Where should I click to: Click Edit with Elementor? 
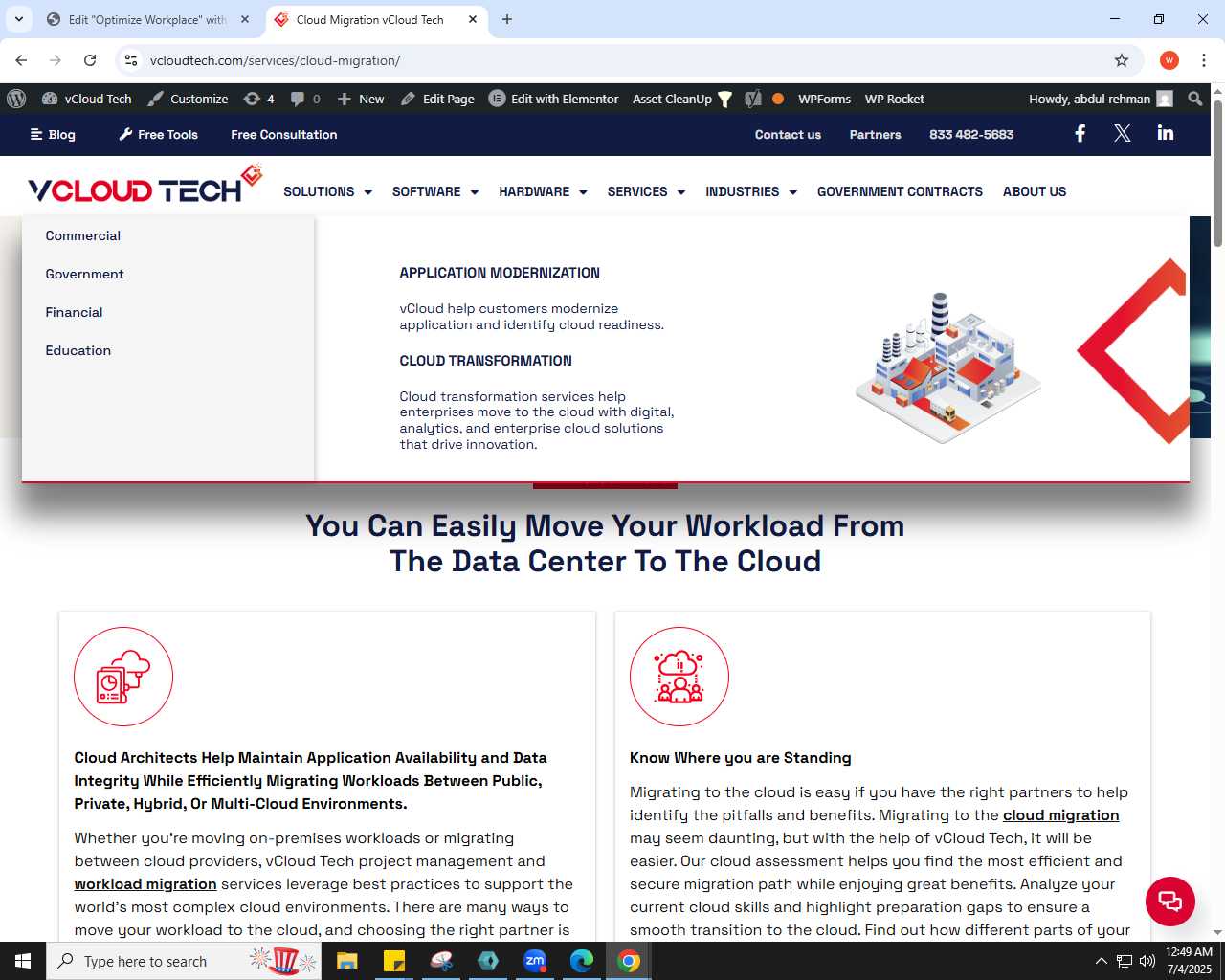(554, 99)
